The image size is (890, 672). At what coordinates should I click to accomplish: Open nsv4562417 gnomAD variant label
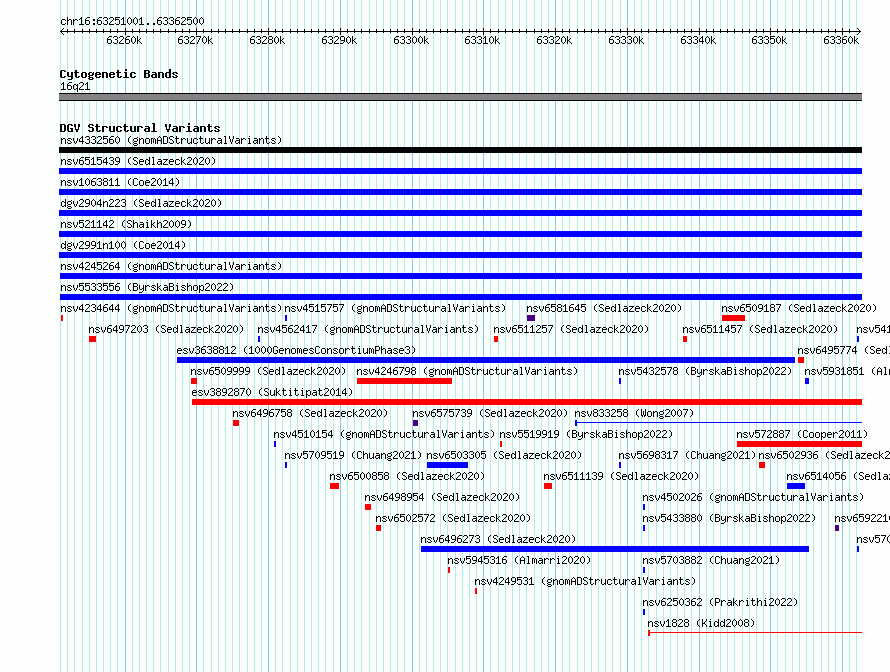tap(368, 329)
